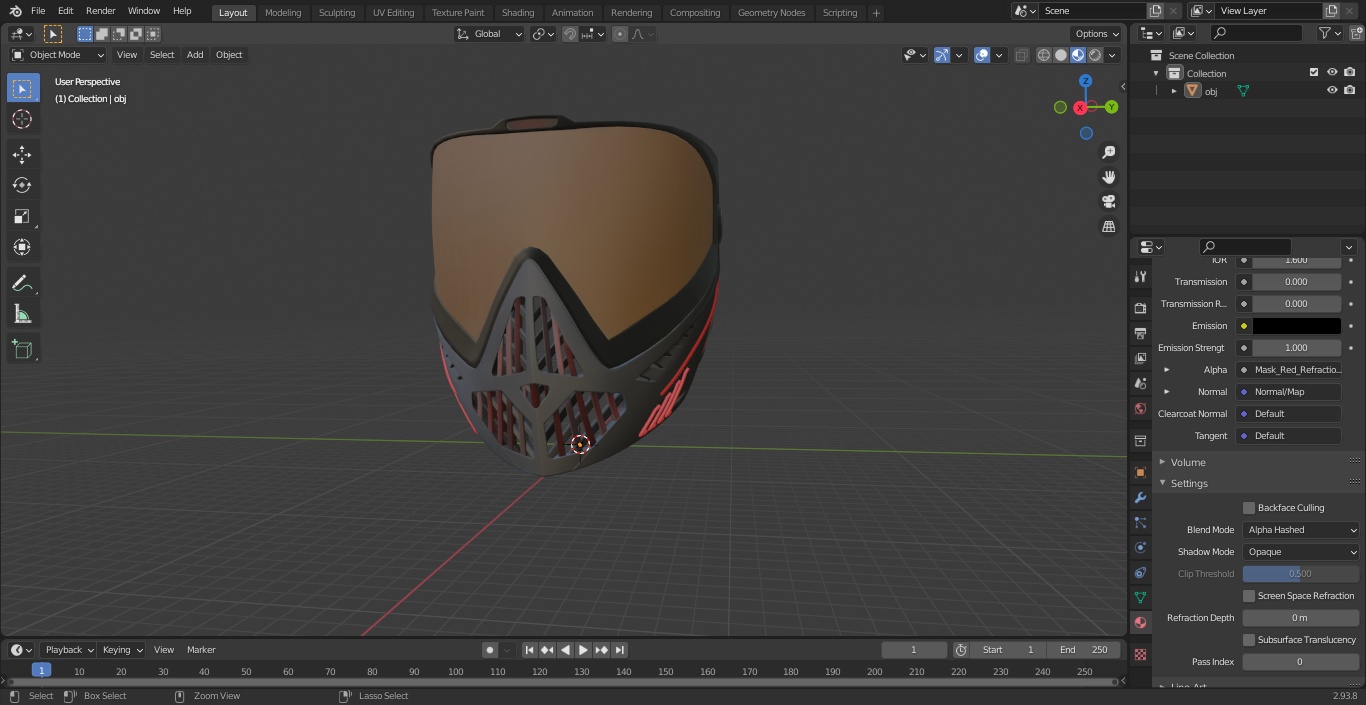Viewport: 1366px width, 705px height.
Task: Open the Blend Mode Alpha Hashed dropdown
Action: pyautogui.click(x=1301, y=530)
